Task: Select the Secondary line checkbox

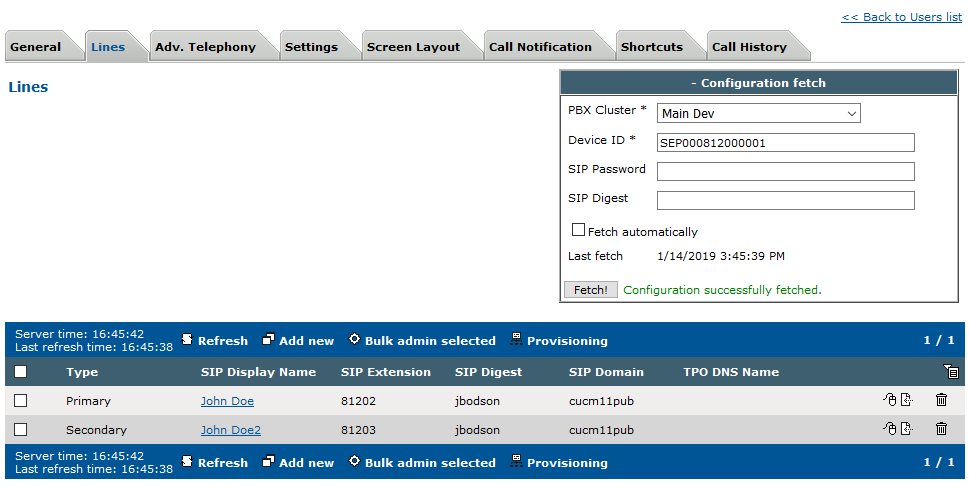Action: point(20,429)
